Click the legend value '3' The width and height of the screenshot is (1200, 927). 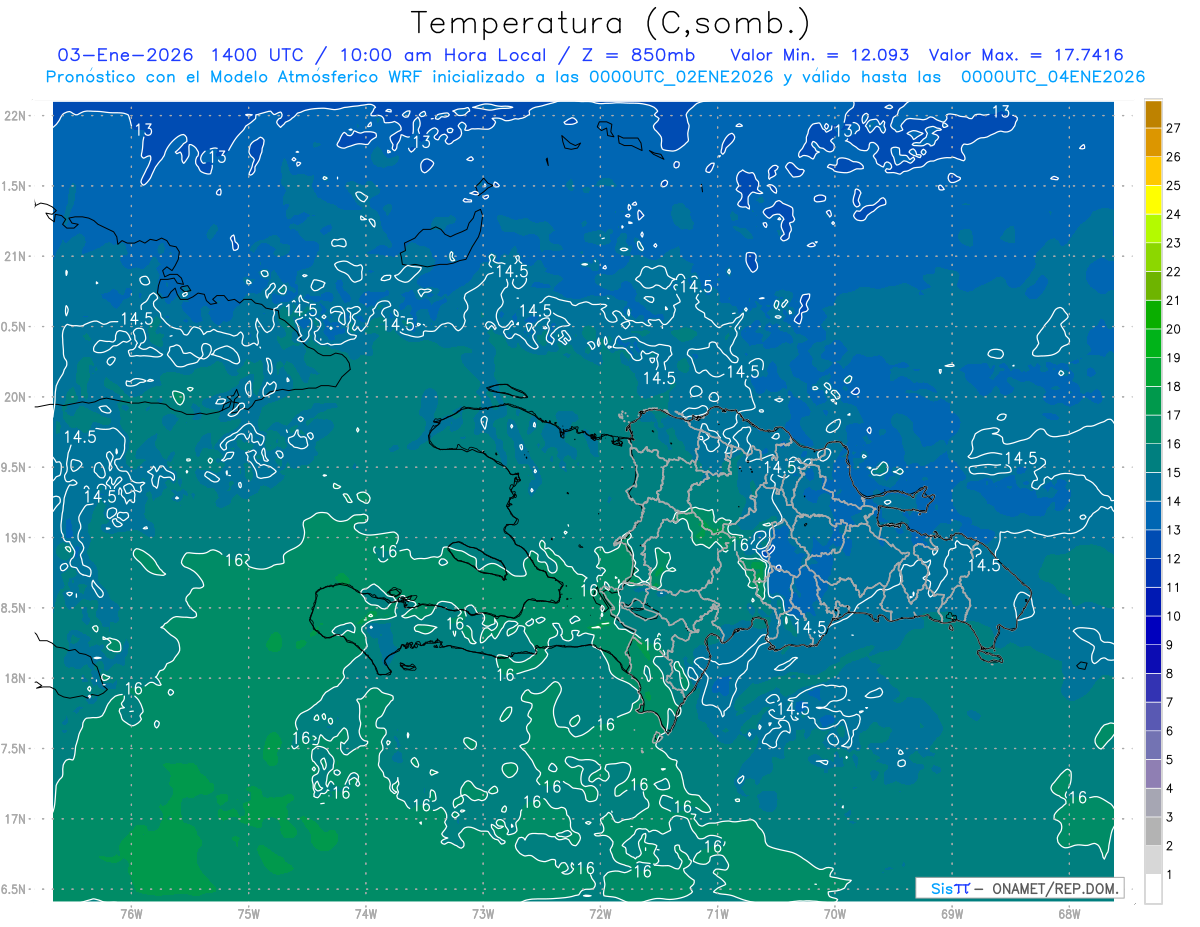pyautogui.click(x=1169, y=817)
